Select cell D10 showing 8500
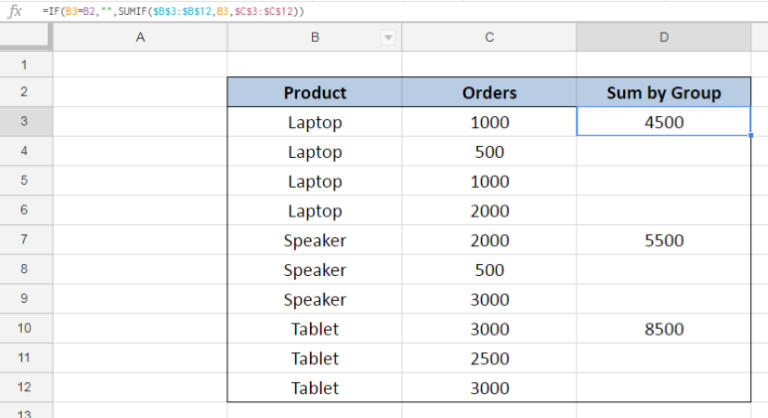This screenshot has height=418, width=768. [664, 328]
